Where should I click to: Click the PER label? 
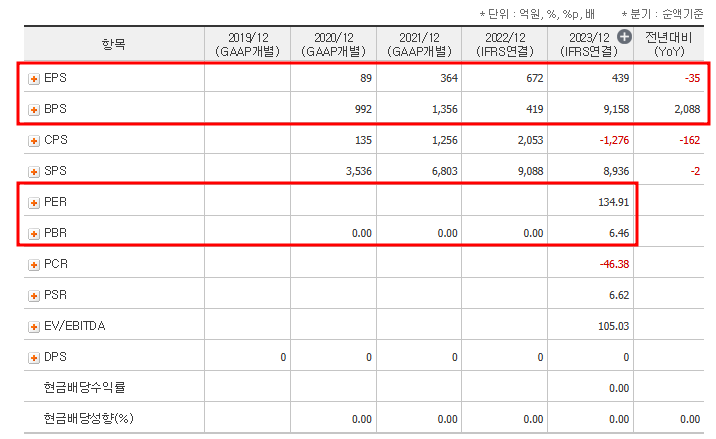pos(55,202)
